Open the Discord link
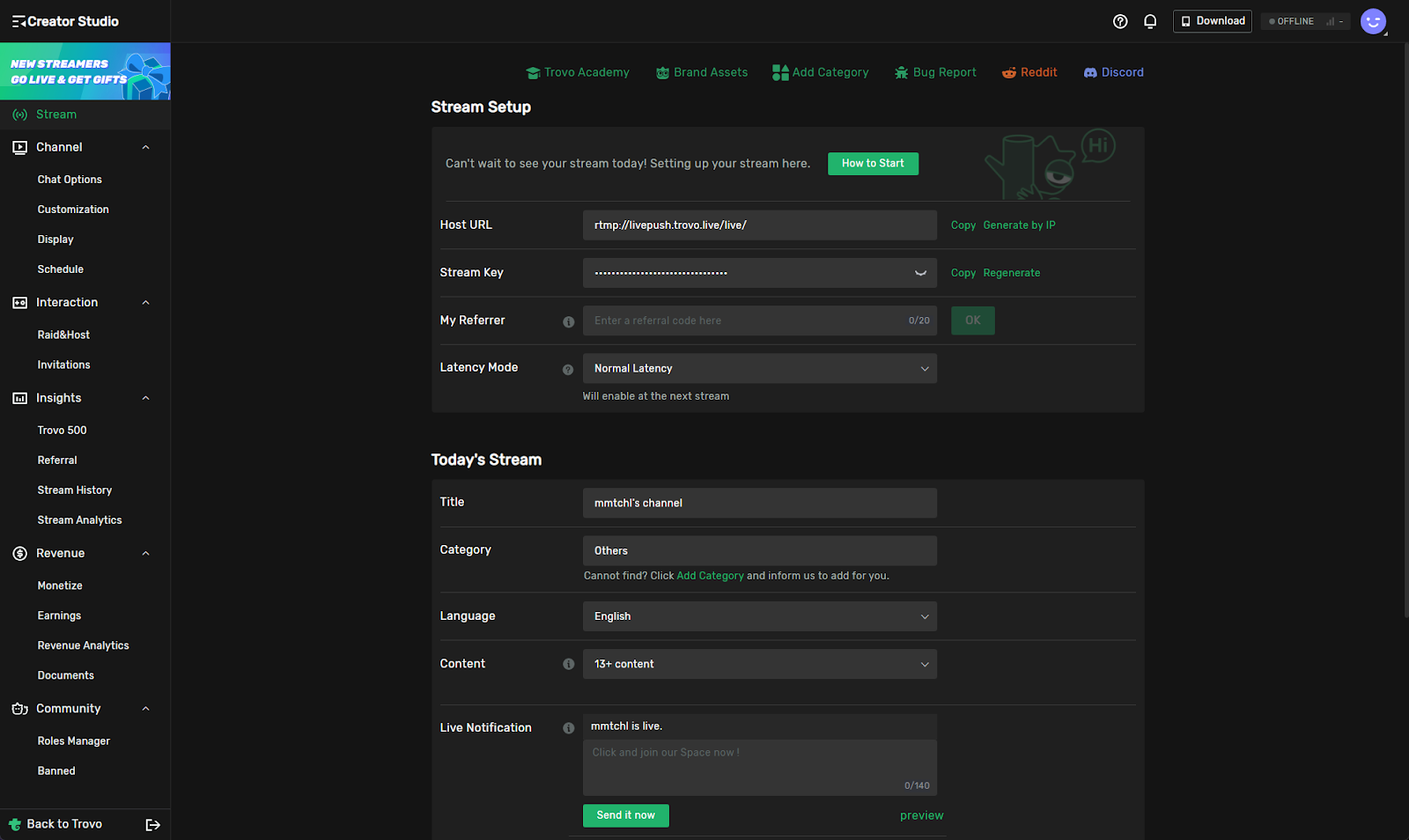Screen dimensions: 1409x840 1113,72
